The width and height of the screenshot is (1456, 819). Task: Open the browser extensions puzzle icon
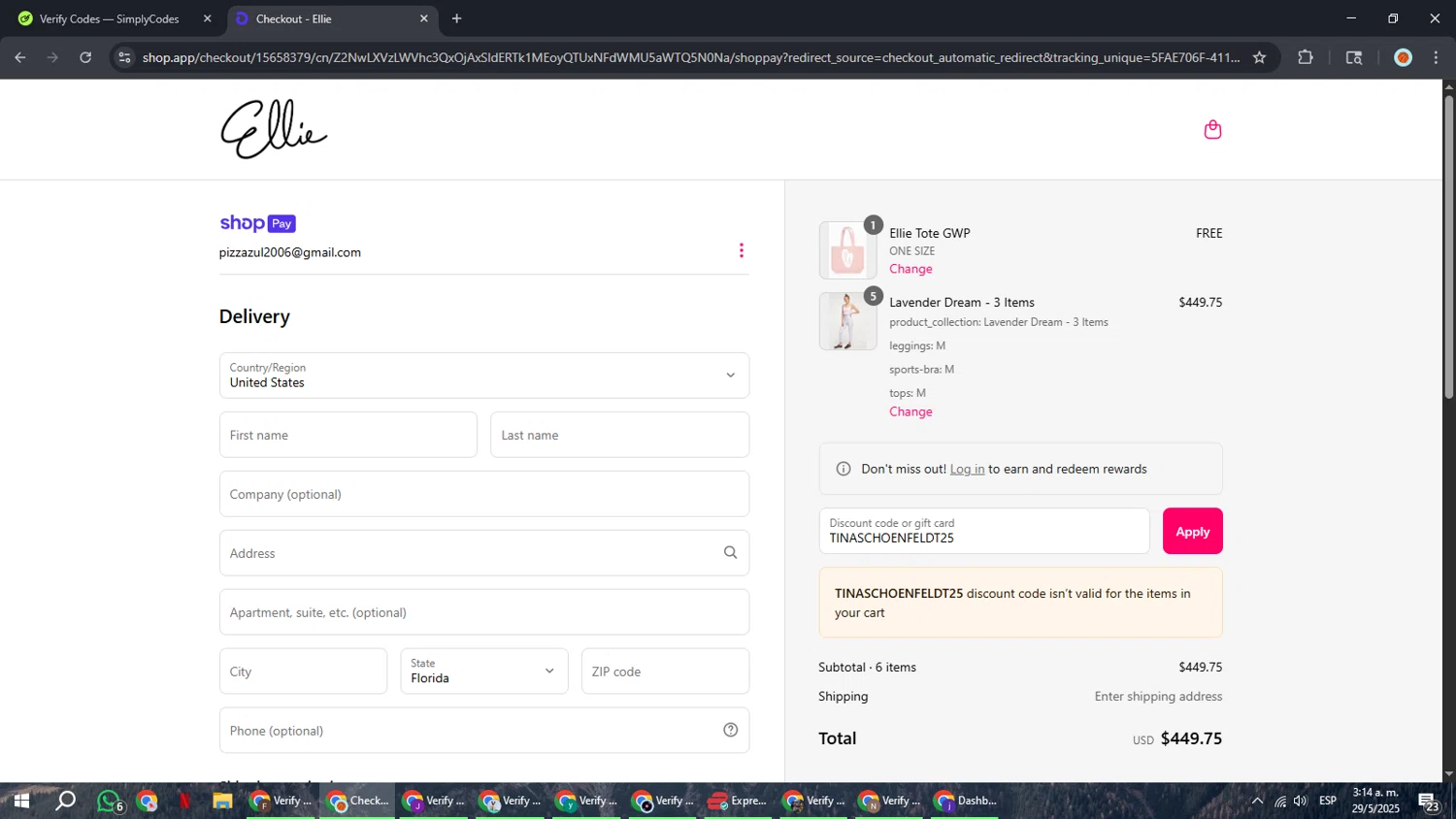click(x=1306, y=57)
